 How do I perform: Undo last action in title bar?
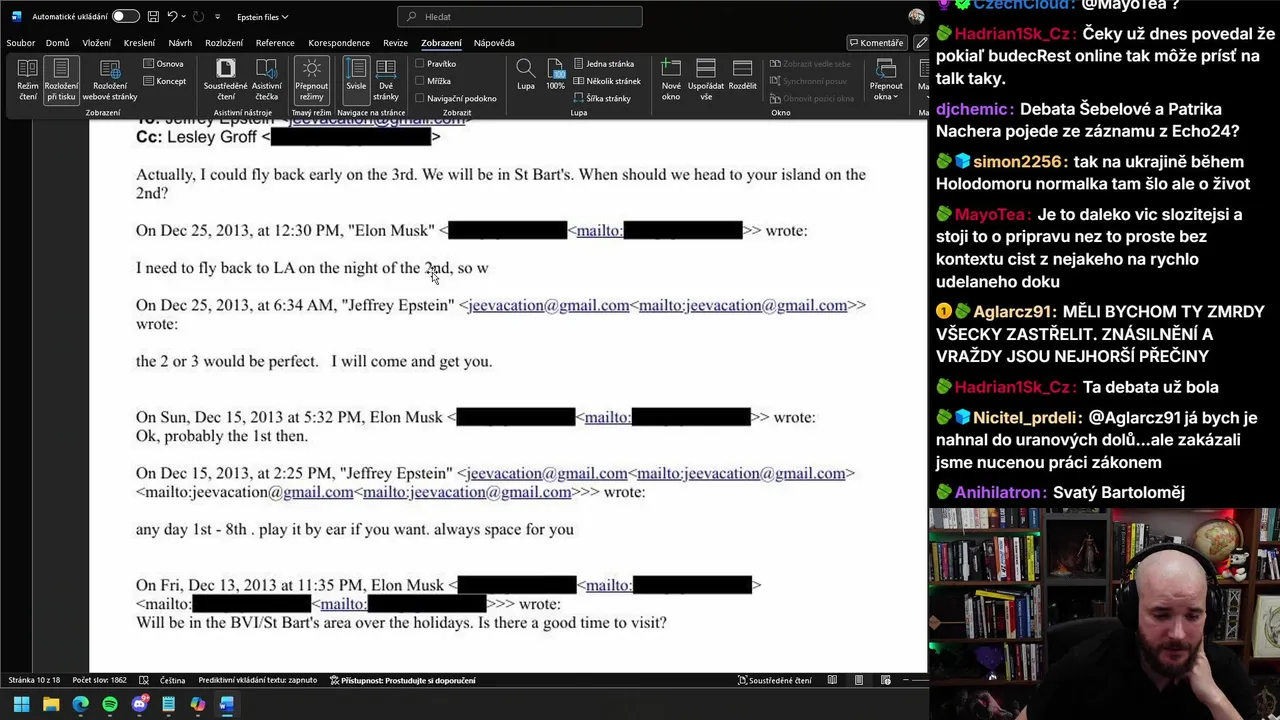coord(173,17)
